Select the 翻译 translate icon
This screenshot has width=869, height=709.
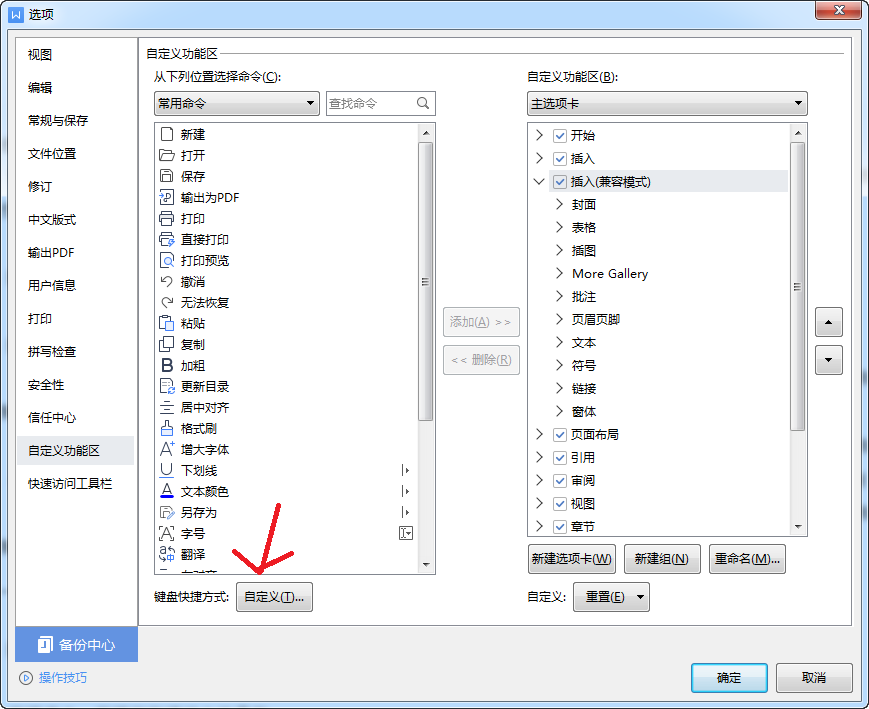[166, 554]
